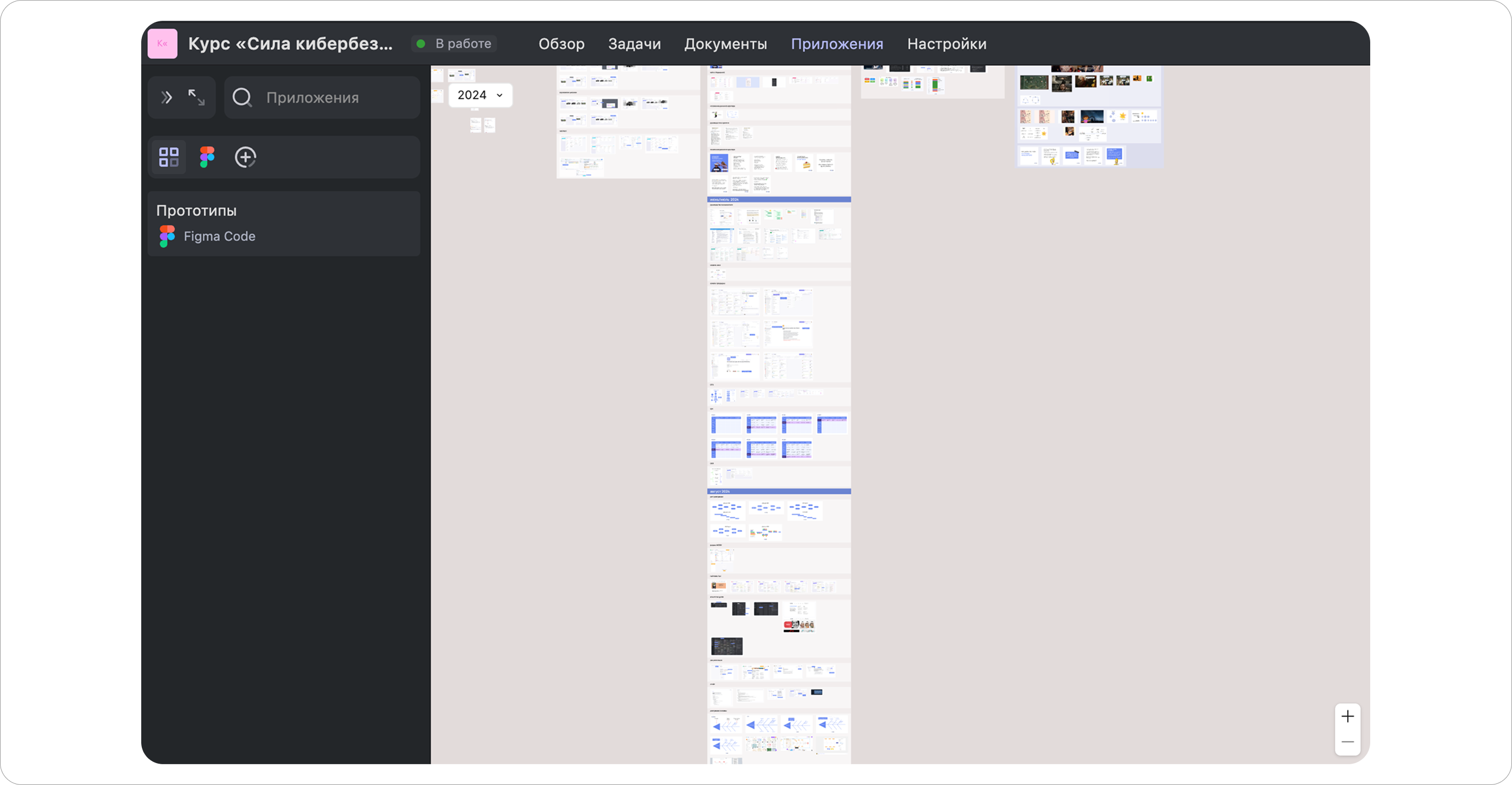
Task: Open the Figma Code prototype
Action: coord(220,236)
